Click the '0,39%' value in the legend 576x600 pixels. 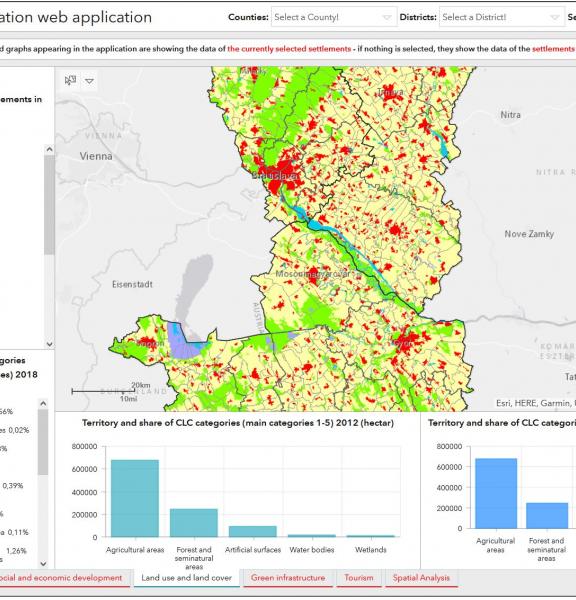click(13, 486)
